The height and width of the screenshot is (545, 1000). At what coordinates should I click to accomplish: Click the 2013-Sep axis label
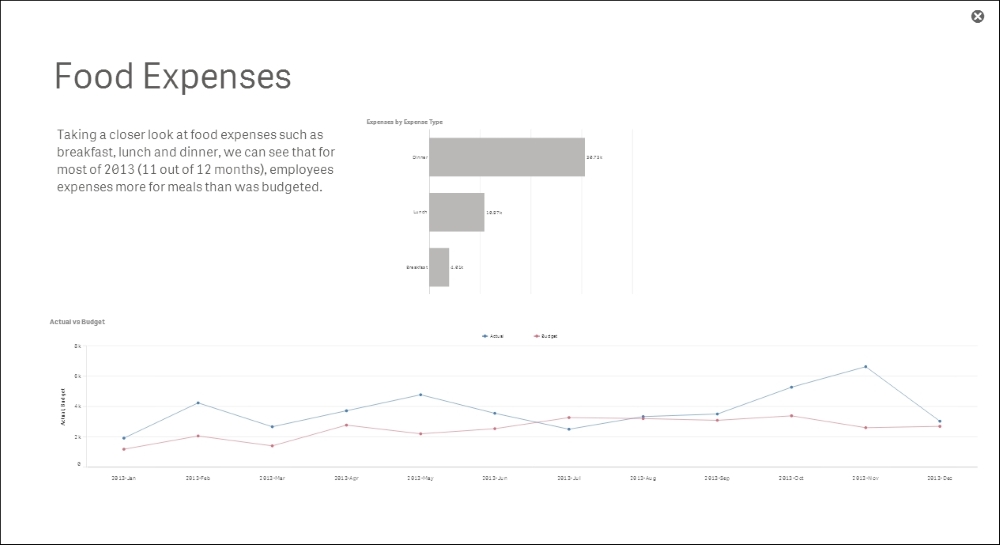click(x=717, y=477)
